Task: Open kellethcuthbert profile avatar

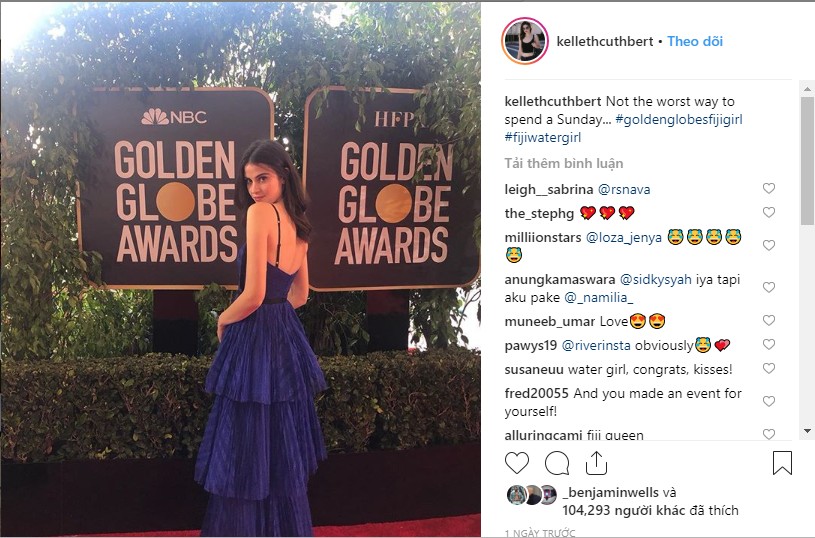Action: (x=525, y=41)
